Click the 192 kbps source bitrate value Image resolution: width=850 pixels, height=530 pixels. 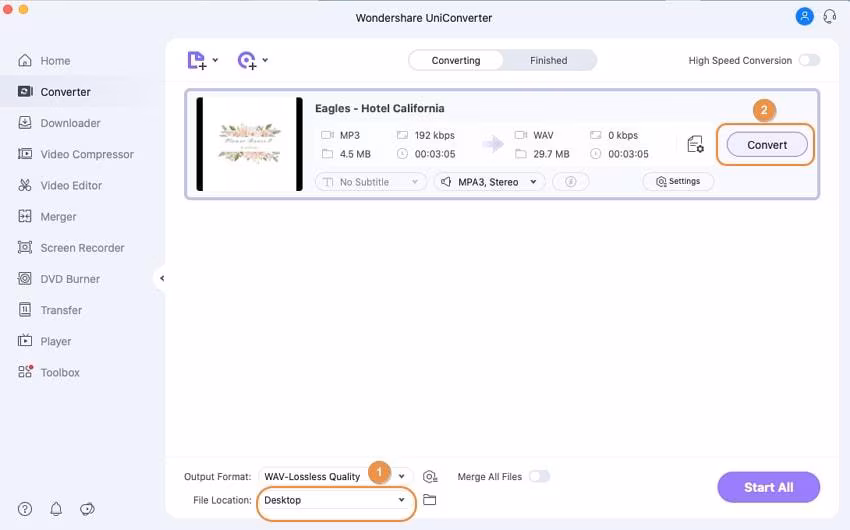(x=435, y=135)
